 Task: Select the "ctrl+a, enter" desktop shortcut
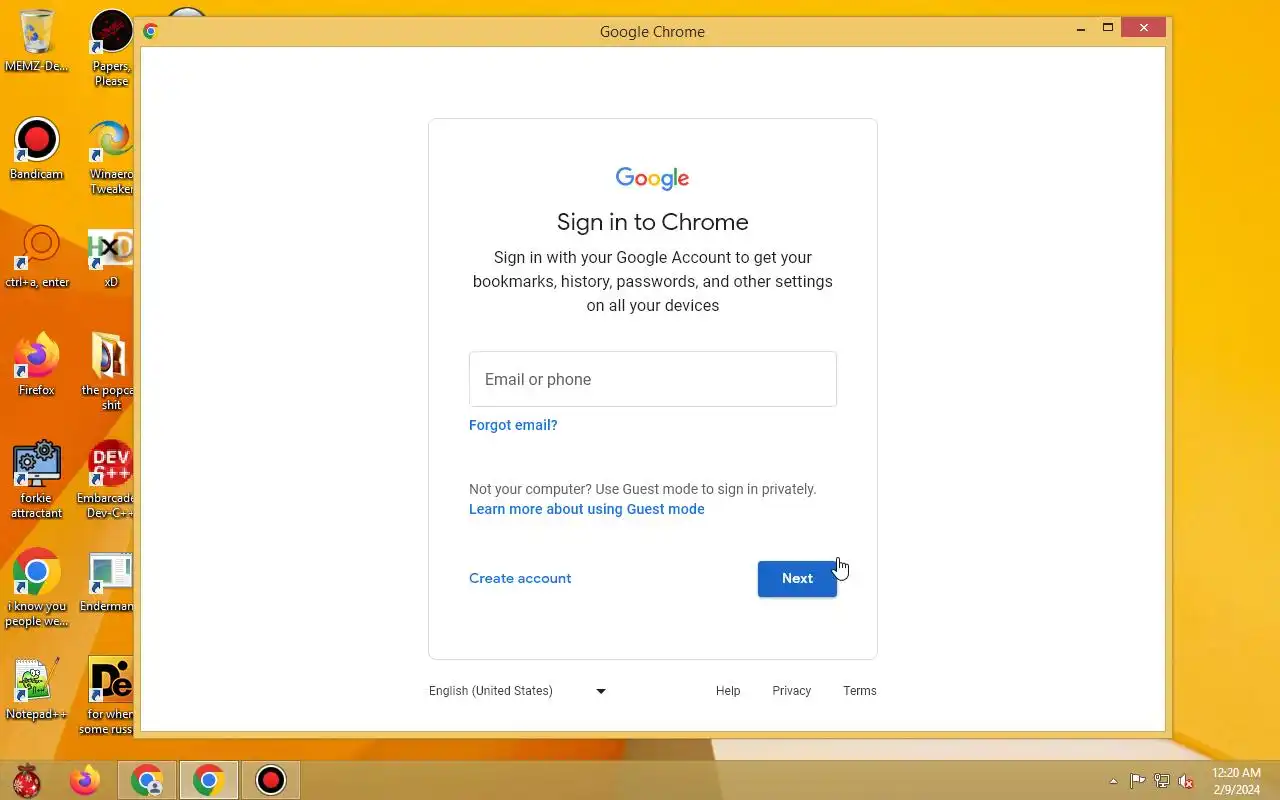[37, 257]
